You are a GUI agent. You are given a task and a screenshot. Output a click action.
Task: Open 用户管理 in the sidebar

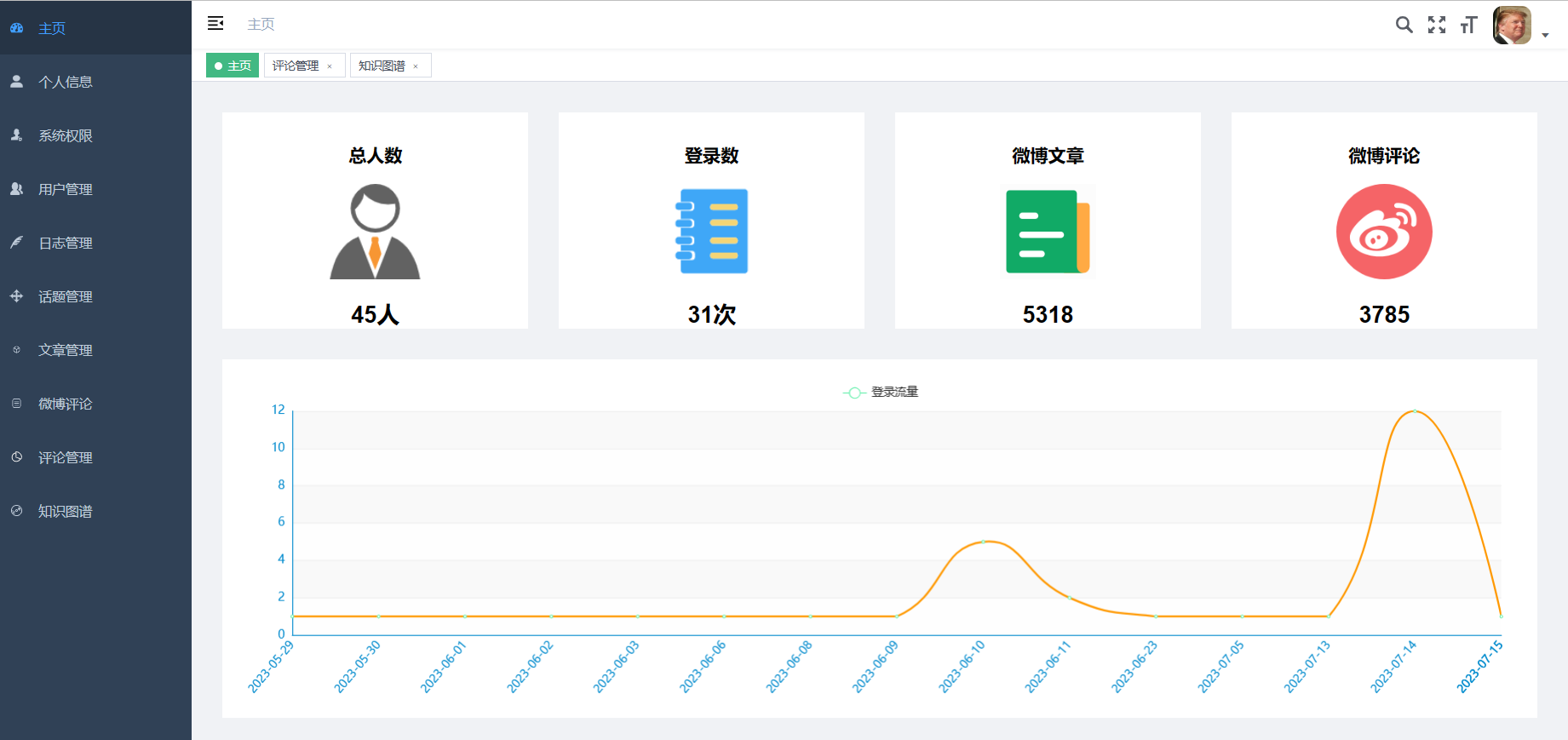click(95, 189)
